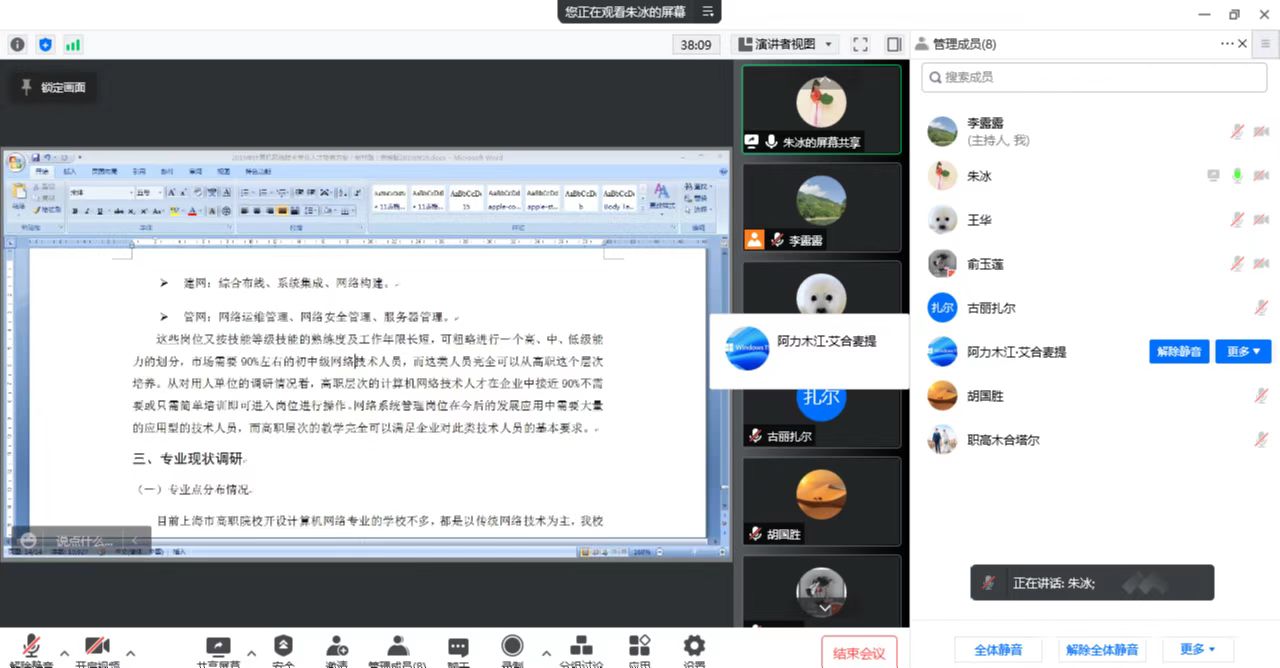Toggle camera with the start video button
Screen dimensions: 1280x668
tap(97, 648)
